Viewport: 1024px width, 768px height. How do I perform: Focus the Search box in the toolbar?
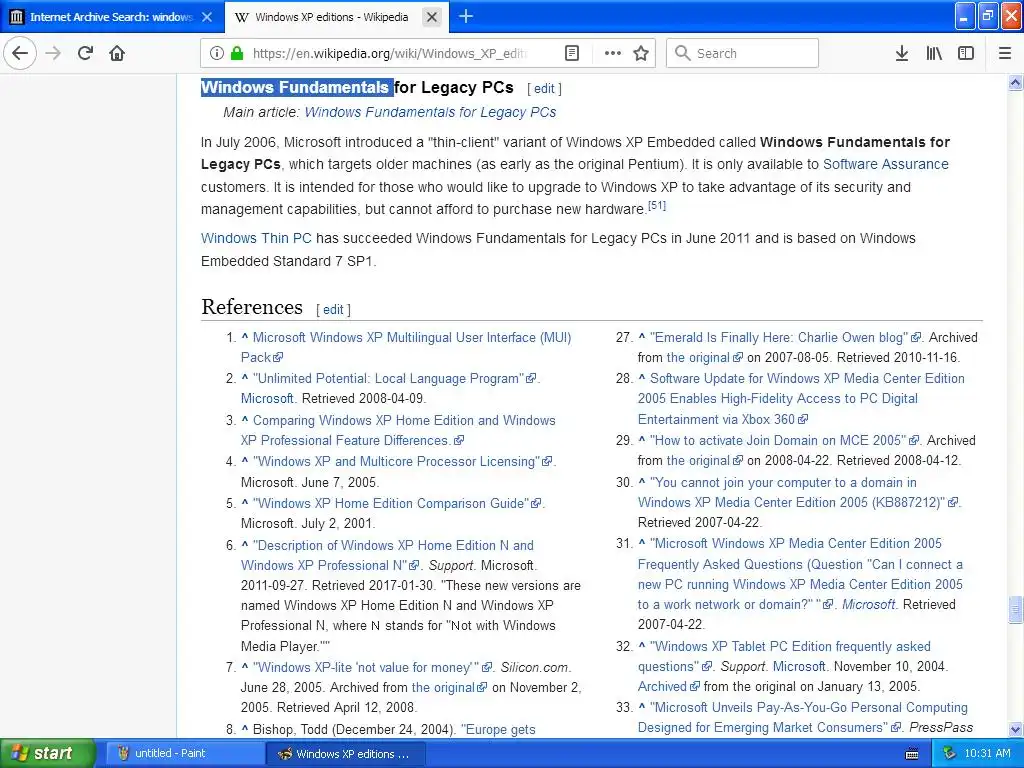tap(743, 53)
